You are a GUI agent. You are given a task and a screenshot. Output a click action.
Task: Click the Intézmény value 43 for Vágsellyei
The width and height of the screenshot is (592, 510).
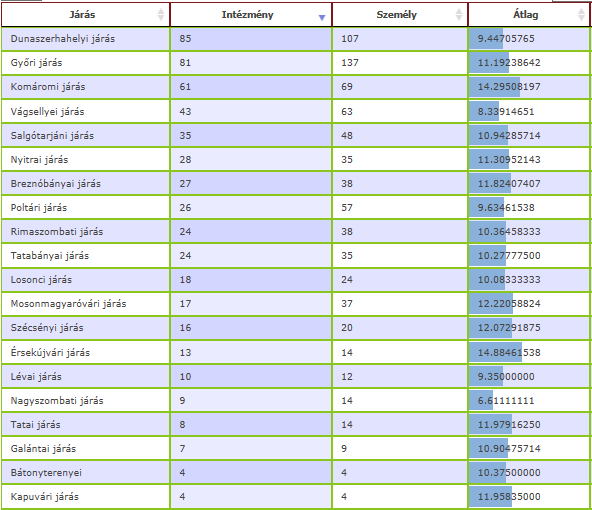(185, 112)
